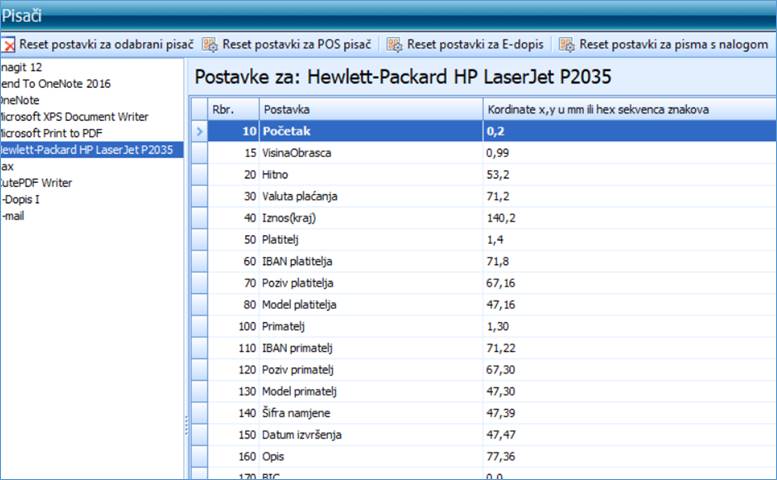This screenshot has width=777, height=480.
Task: Click the red X reset selected printer icon
Action: click(8, 45)
